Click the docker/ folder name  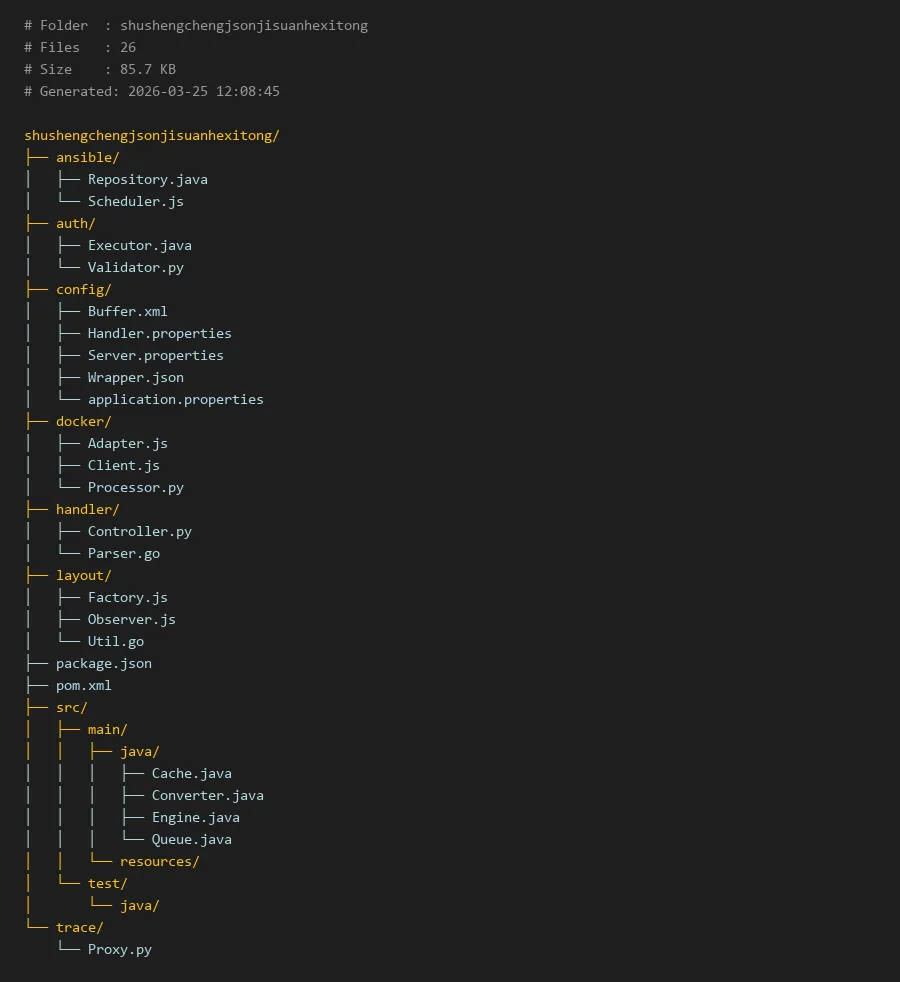(x=83, y=421)
